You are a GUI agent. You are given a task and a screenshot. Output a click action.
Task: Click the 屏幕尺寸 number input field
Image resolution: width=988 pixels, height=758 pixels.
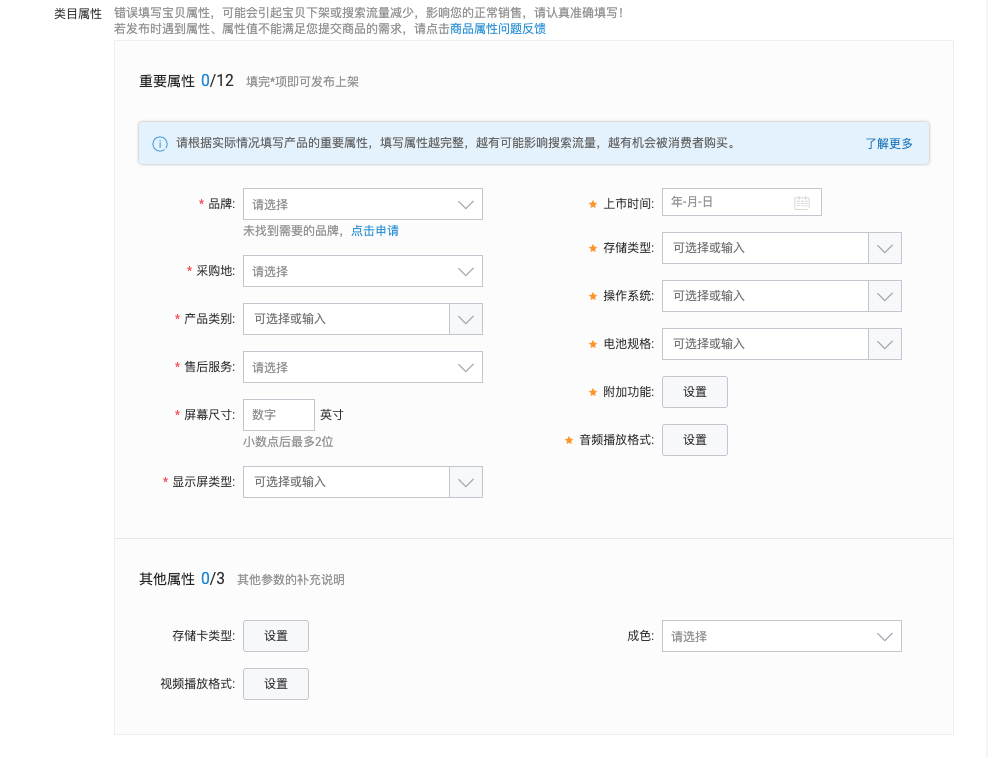coord(278,414)
